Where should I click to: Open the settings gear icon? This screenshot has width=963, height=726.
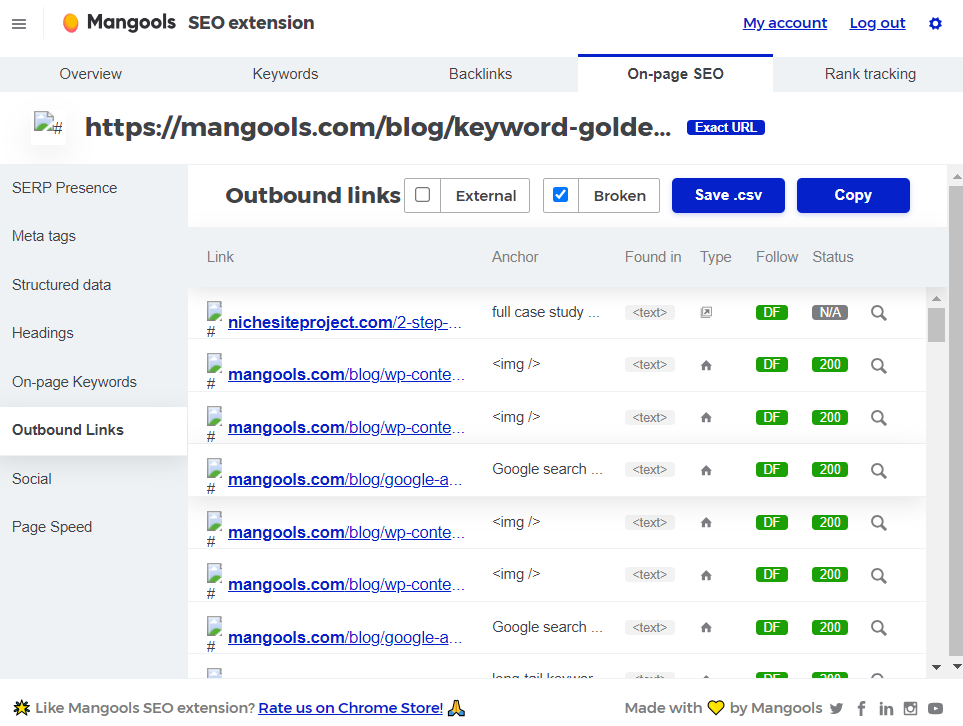(935, 23)
